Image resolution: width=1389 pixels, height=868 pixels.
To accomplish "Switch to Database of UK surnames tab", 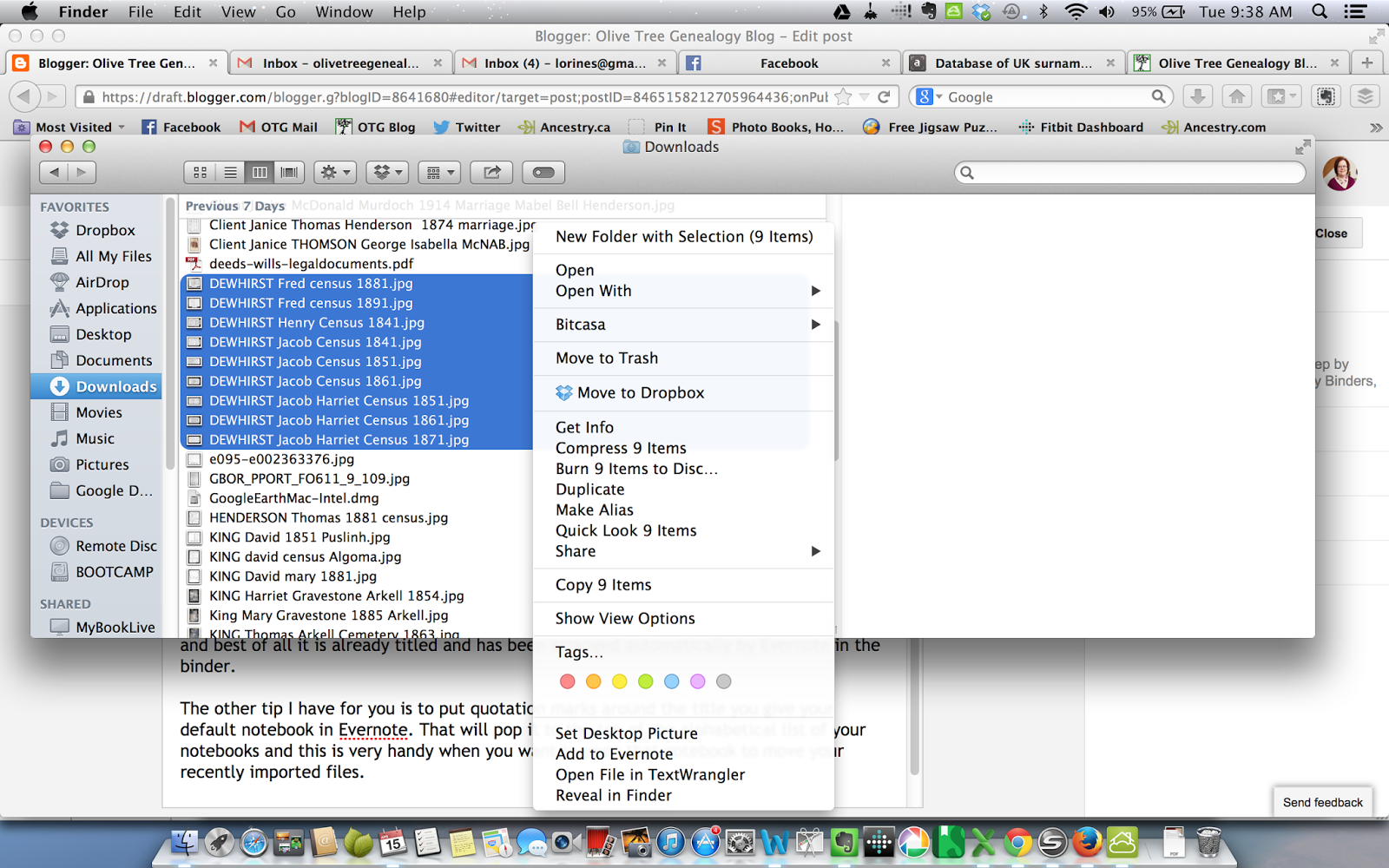I will point(1012,62).
